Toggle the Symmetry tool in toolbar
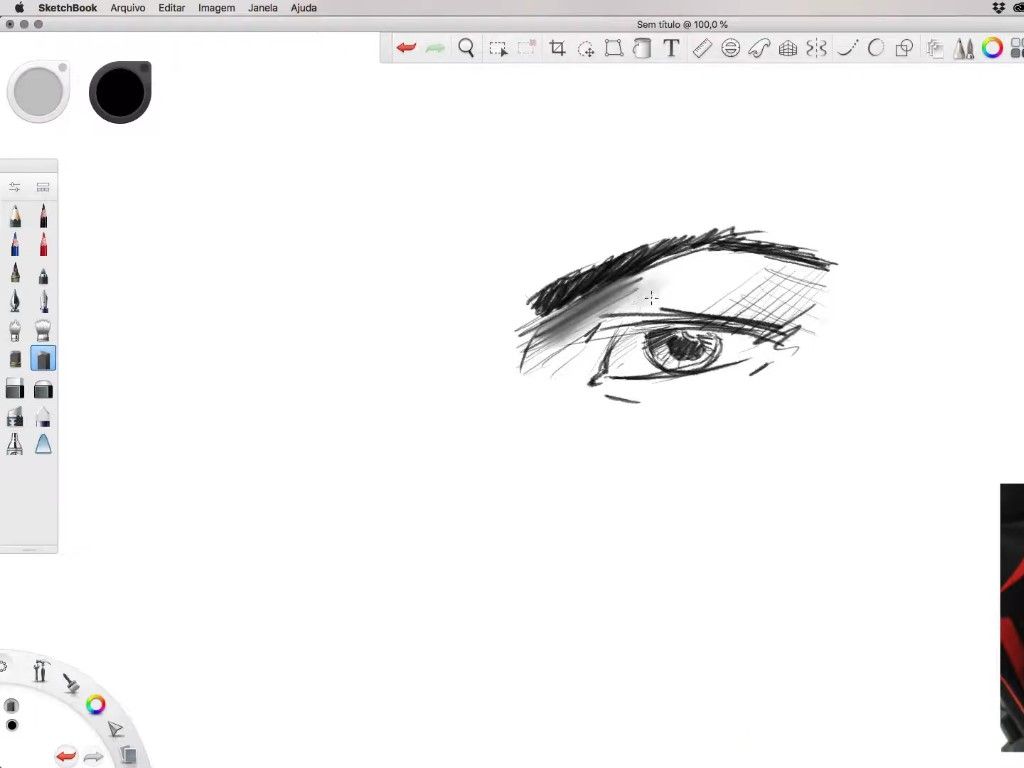1024x768 pixels. (817, 48)
